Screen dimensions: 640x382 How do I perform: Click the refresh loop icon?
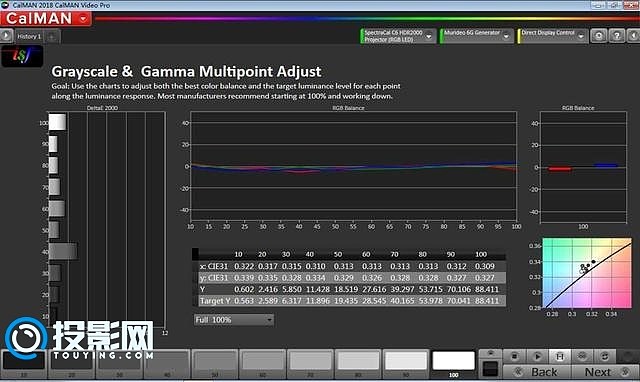click(x=604, y=356)
